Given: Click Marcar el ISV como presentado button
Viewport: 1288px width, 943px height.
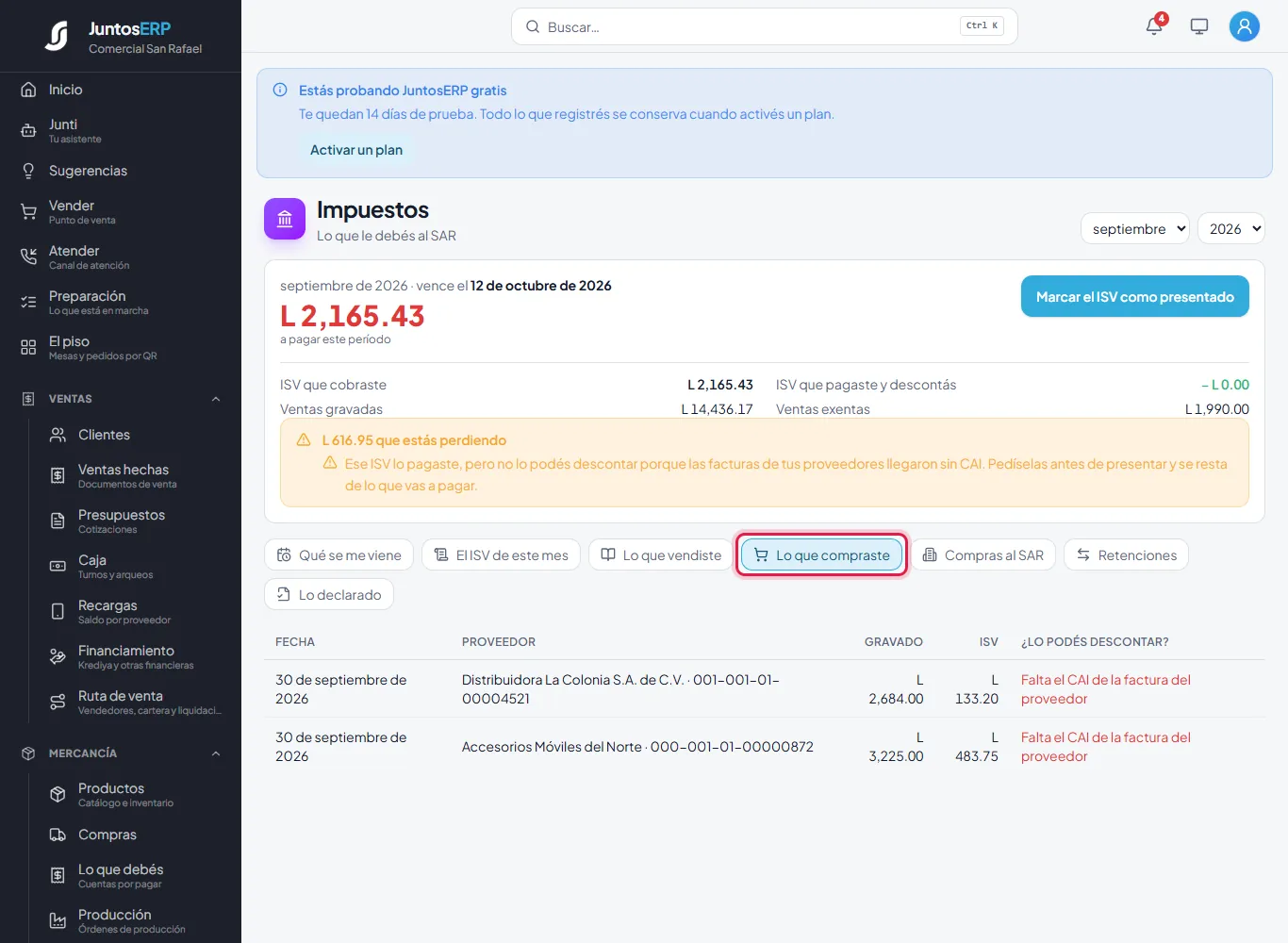Looking at the screenshot, I should click(1135, 296).
